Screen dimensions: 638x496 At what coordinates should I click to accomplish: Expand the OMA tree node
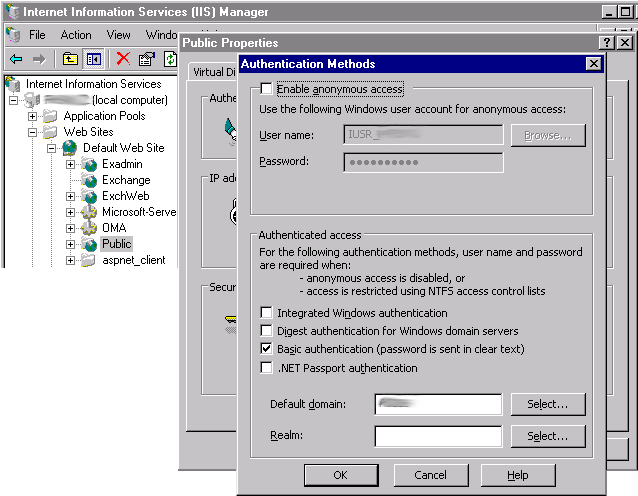[70, 228]
